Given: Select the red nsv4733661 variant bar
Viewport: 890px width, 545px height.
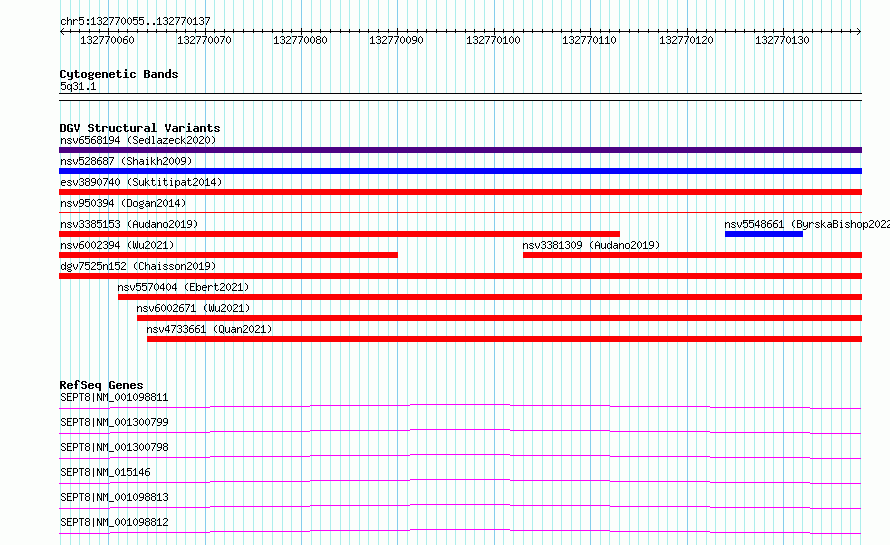Looking at the screenshot, I should point(505,339).
